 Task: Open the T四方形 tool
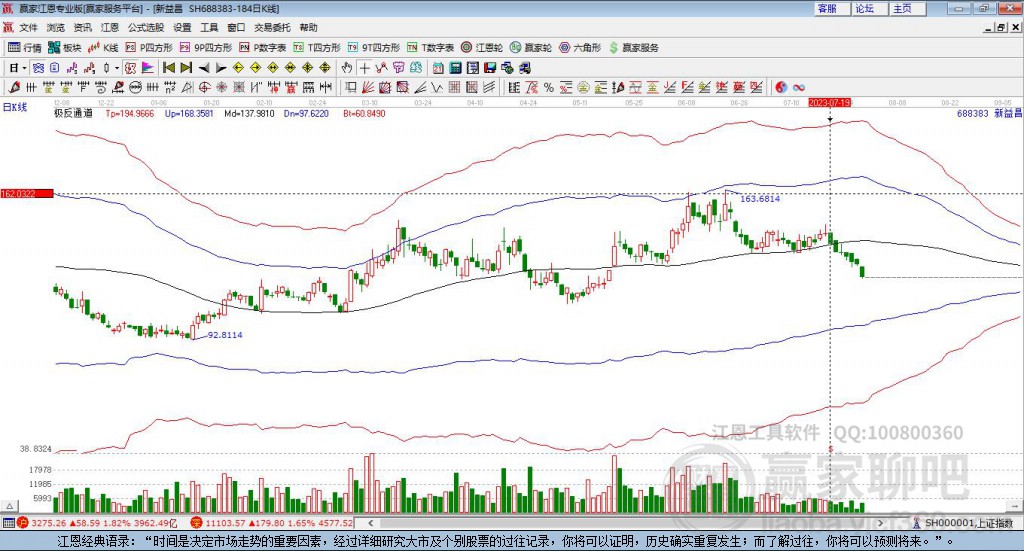pos(317,48)
